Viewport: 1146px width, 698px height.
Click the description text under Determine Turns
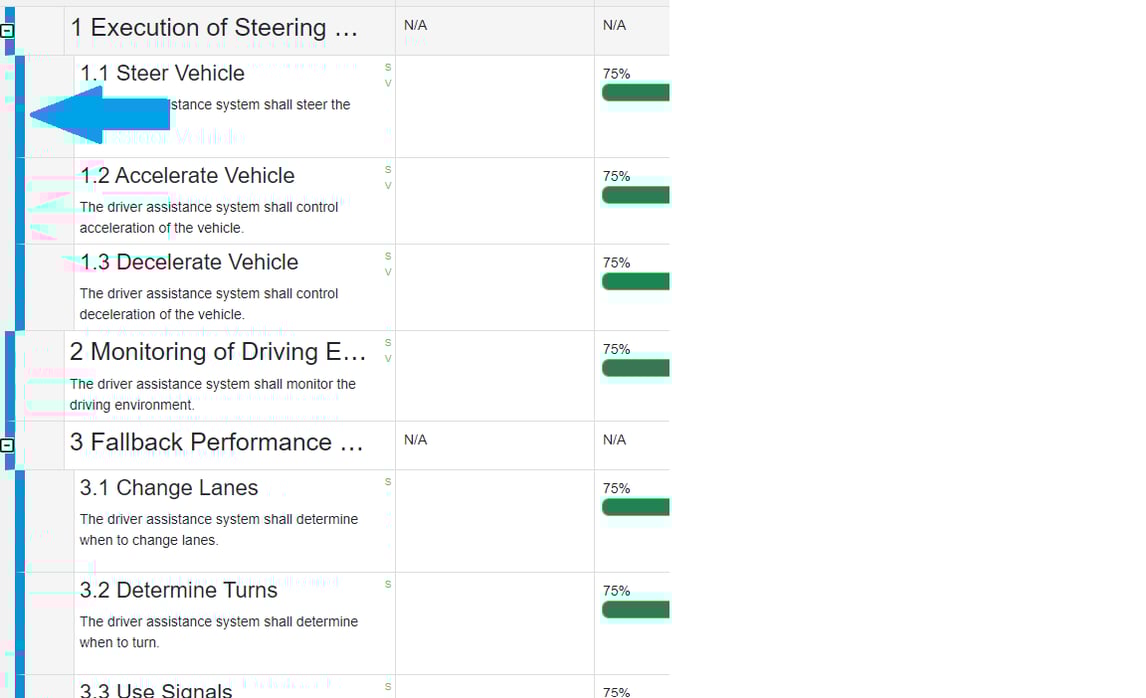coord(218,632)
